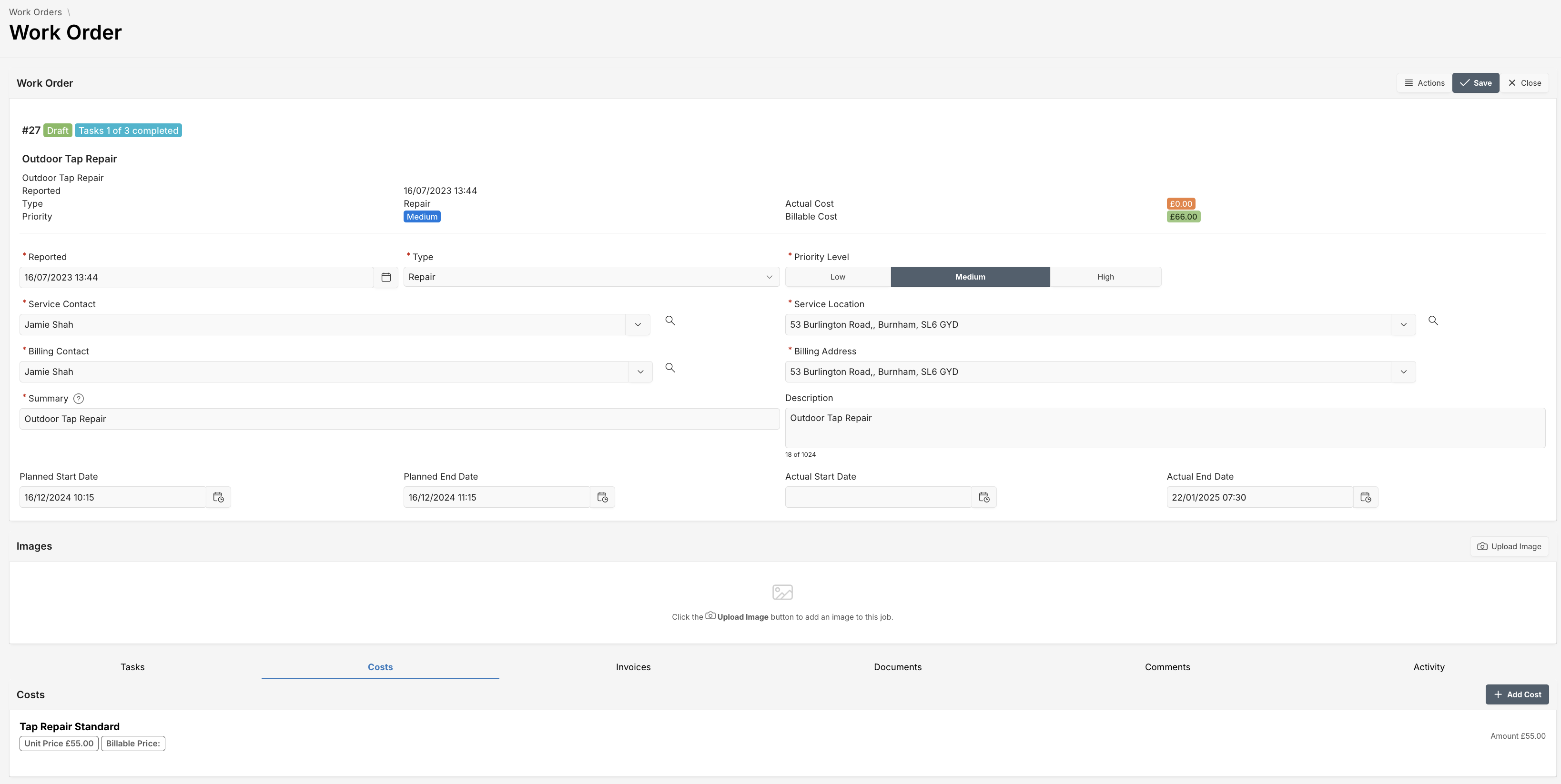Image resolution: width=1561 pixels, height=784 pixels.
Task: Click the Amount £55.00 value
Action: coord(1517,736)
